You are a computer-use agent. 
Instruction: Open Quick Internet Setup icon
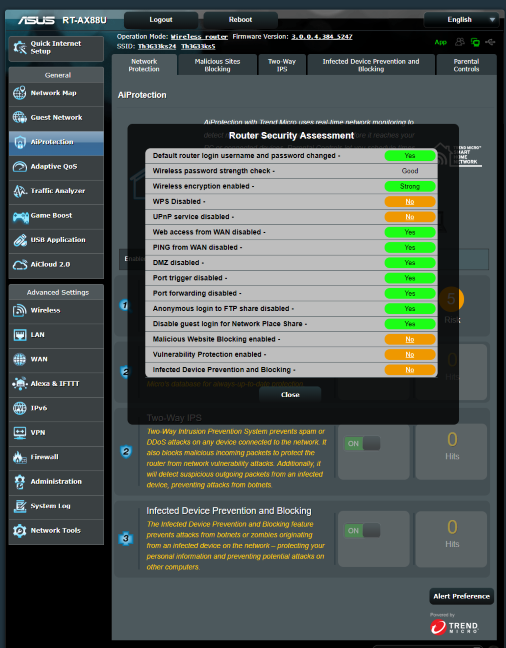(20, 48)
